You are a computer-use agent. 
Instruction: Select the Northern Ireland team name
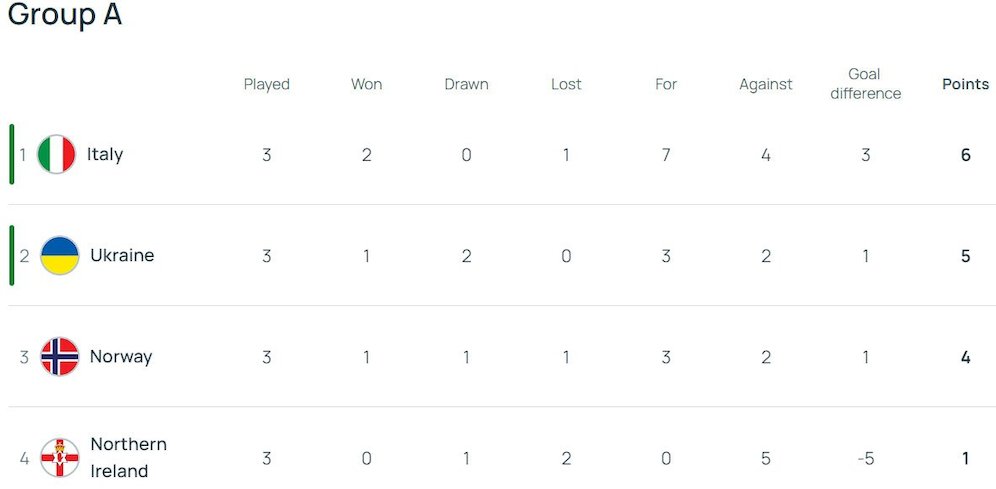tap(128, 457)
